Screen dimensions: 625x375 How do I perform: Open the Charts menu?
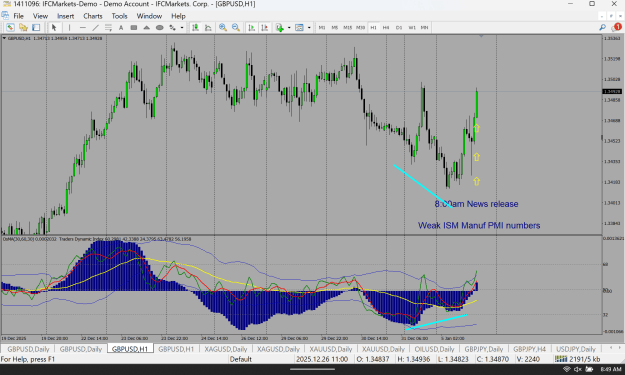click(x=93, y=16)
